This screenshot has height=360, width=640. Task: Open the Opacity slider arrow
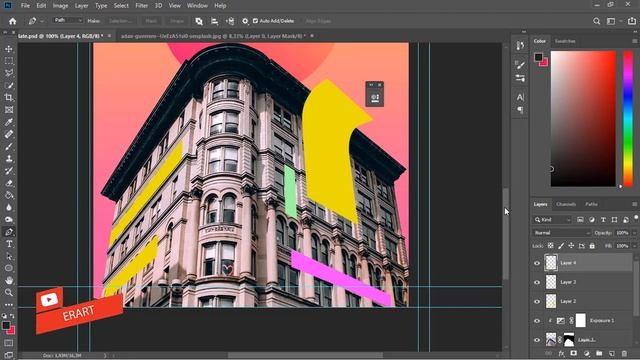(x=634, y=233)
